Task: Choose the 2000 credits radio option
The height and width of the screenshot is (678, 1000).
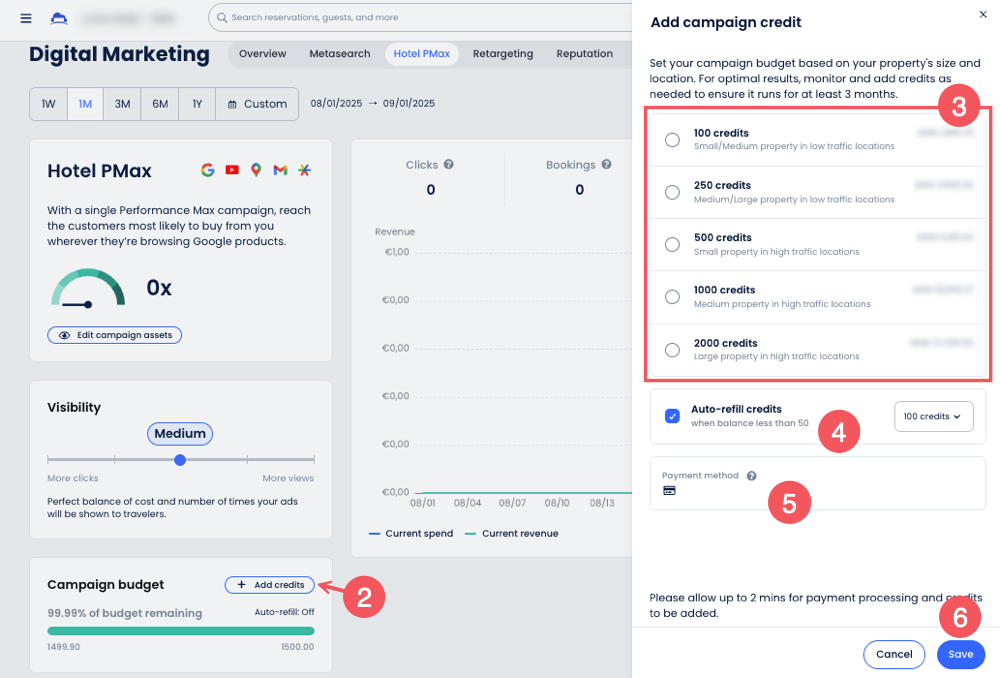Action: pyautogui.click(x=672, y=349)
